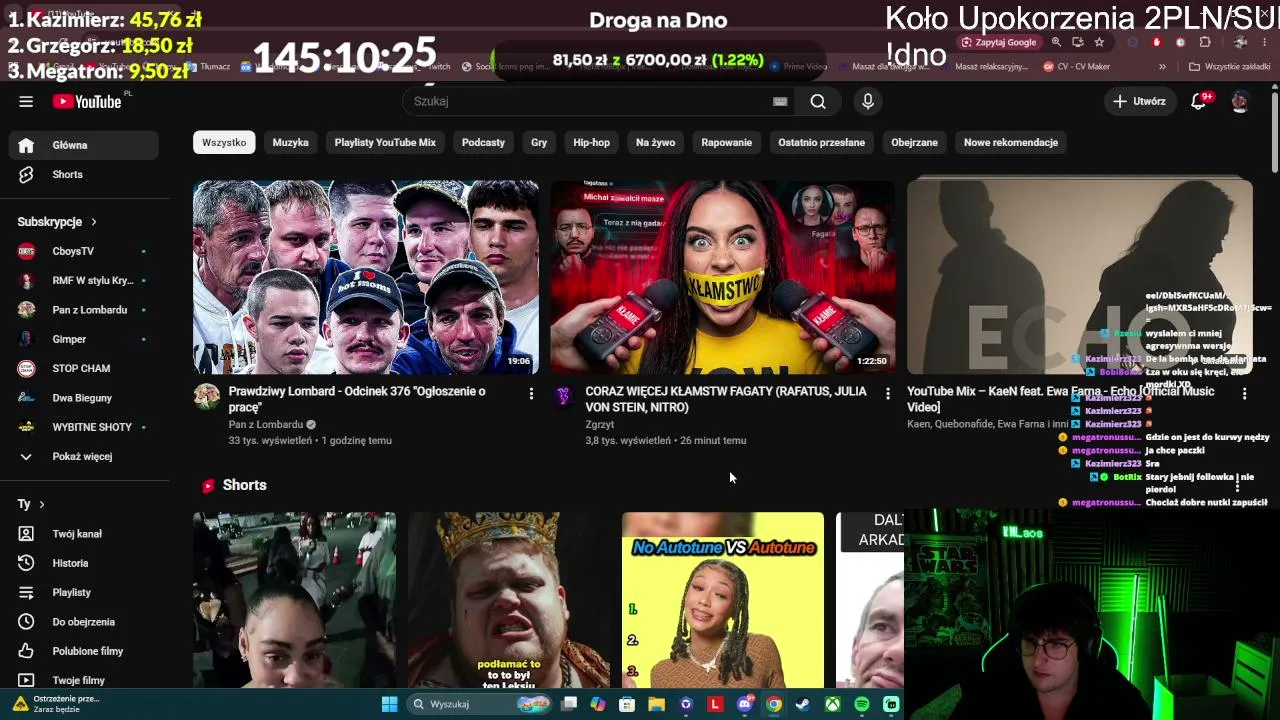Open options menu for Coraz więcej kłamstw video
The height and width of the screenshot is (720, 1280).
(888, 394)
